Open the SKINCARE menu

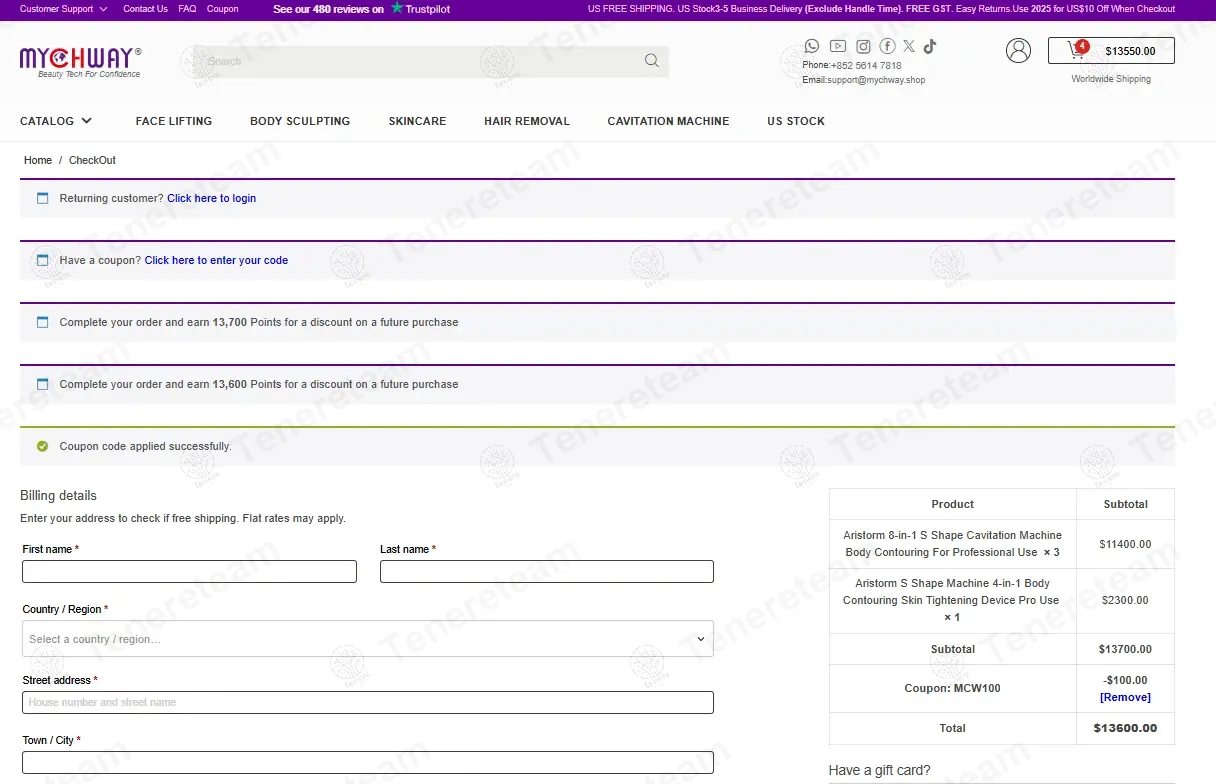[x=417, y=121]
